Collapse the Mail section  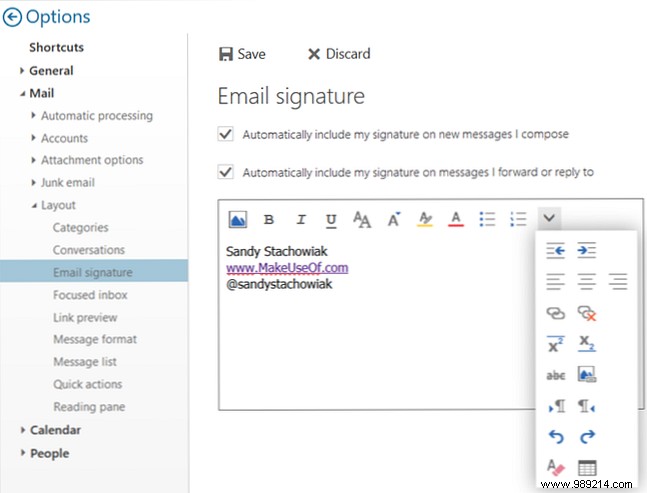[22, 94]
